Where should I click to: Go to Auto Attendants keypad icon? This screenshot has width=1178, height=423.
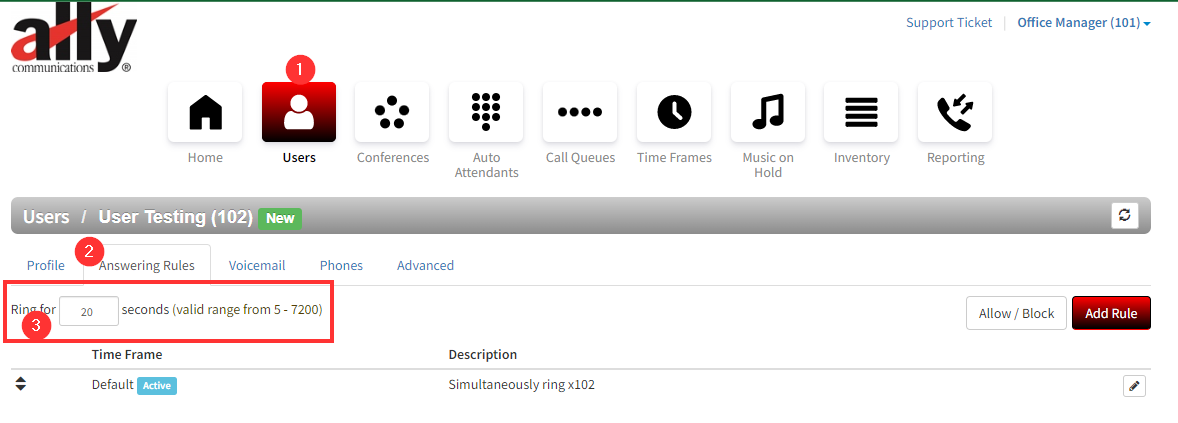pos(486,112)
